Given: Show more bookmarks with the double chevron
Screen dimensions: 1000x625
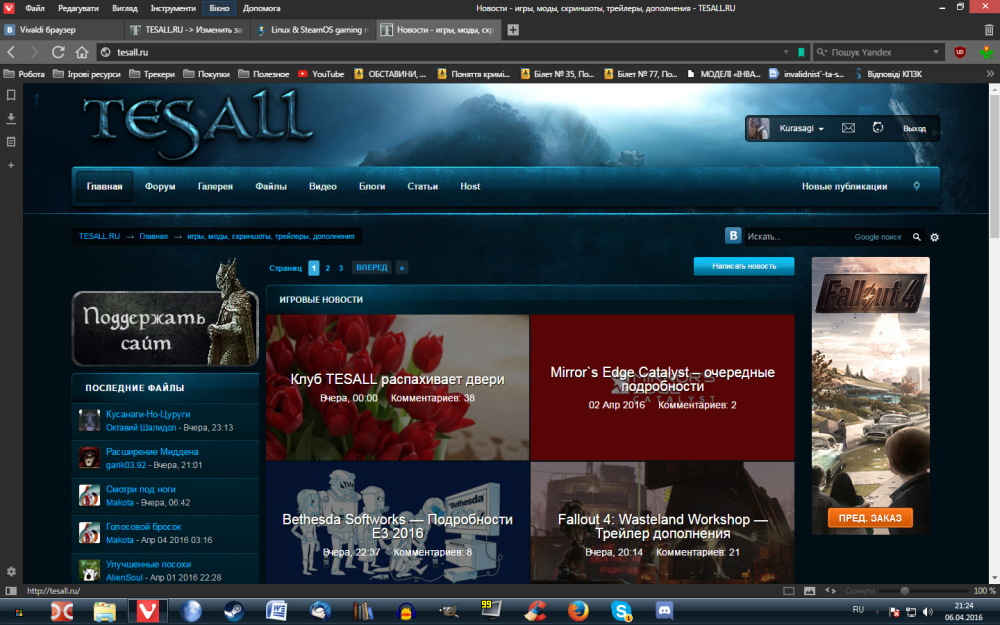Looking at the screenshot, I should pyautogui.click(x=990, y=74).
